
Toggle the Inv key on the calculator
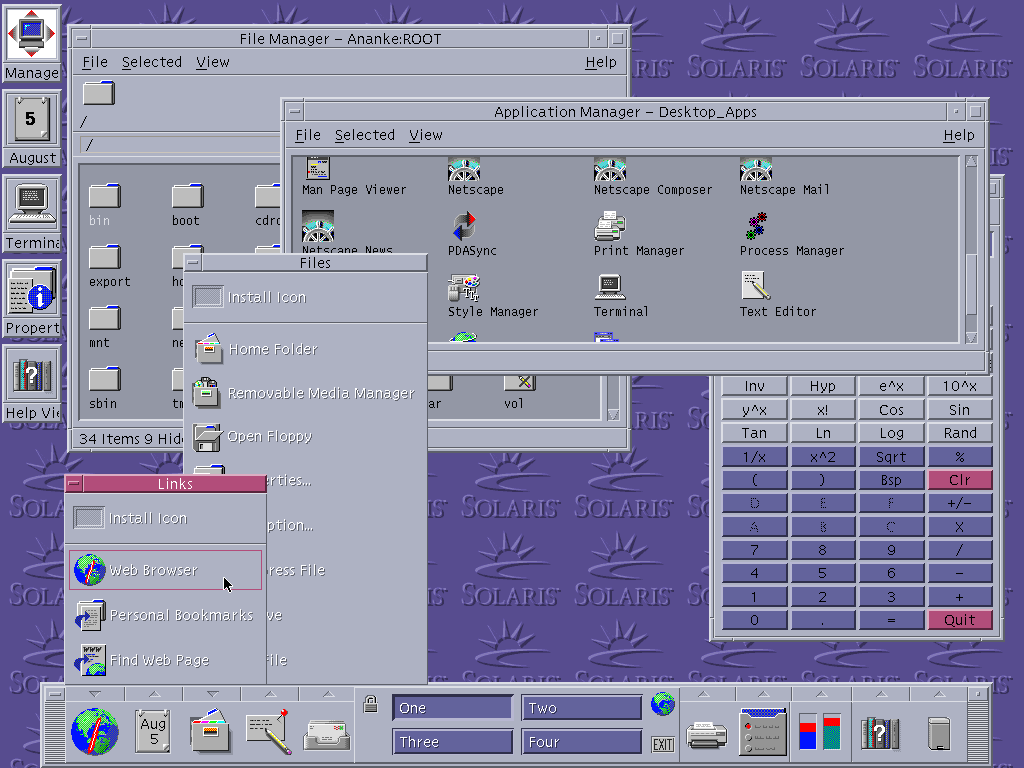pyautogui.click(x=754, y=385)
